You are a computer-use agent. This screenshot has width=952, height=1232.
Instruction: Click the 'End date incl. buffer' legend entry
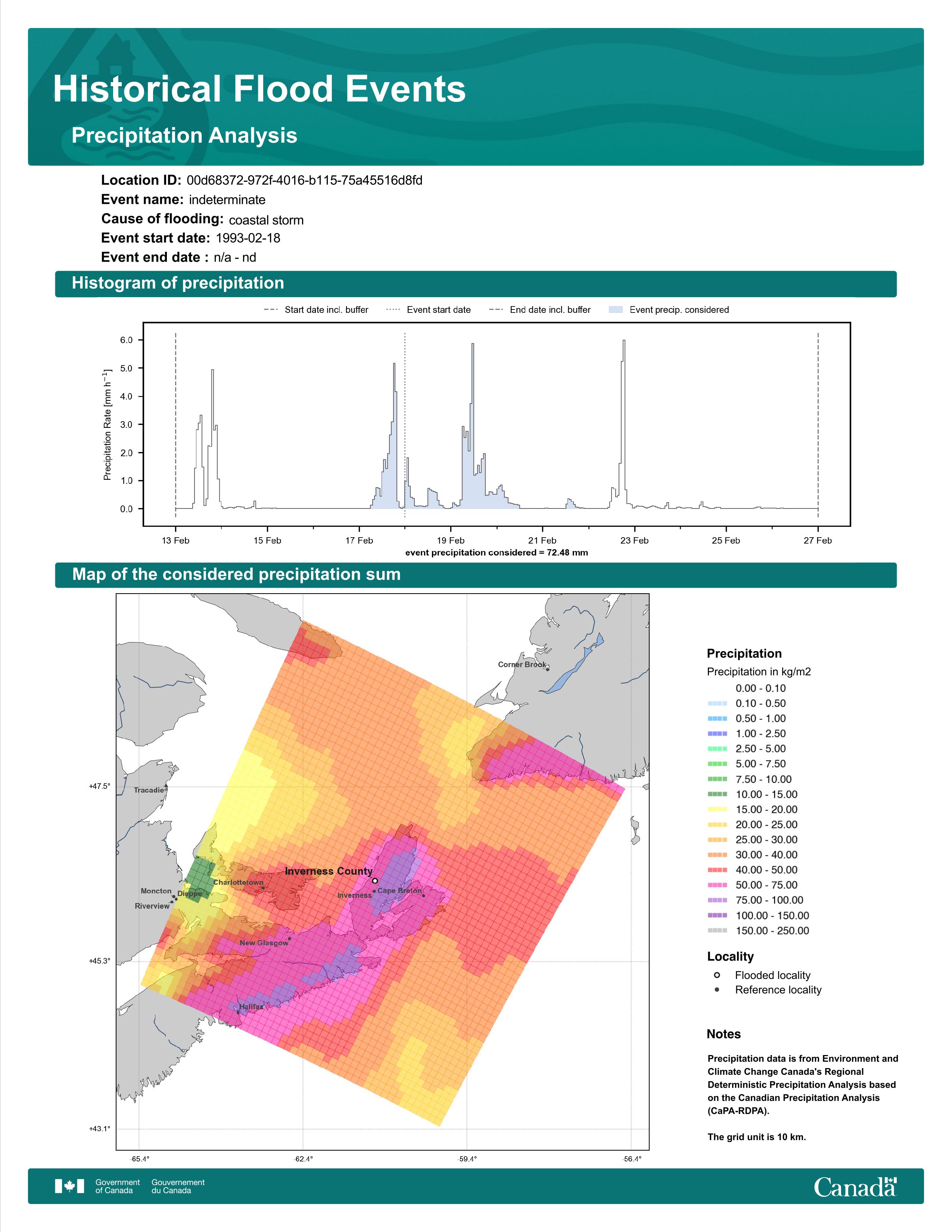click(x=540, y=310)
